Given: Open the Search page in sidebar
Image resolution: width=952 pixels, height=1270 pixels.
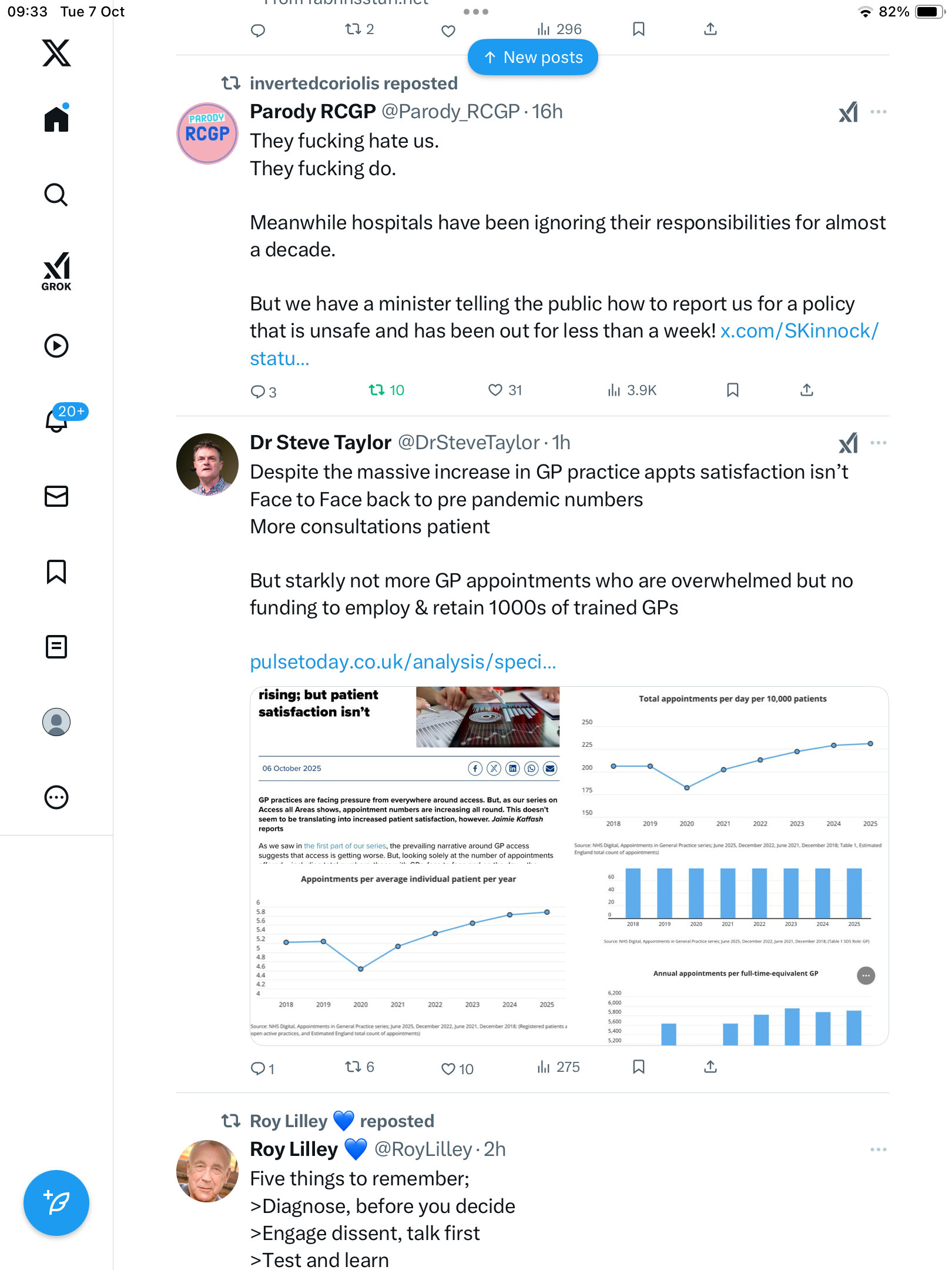Looking at the screenshot, I should click(56, 195).
